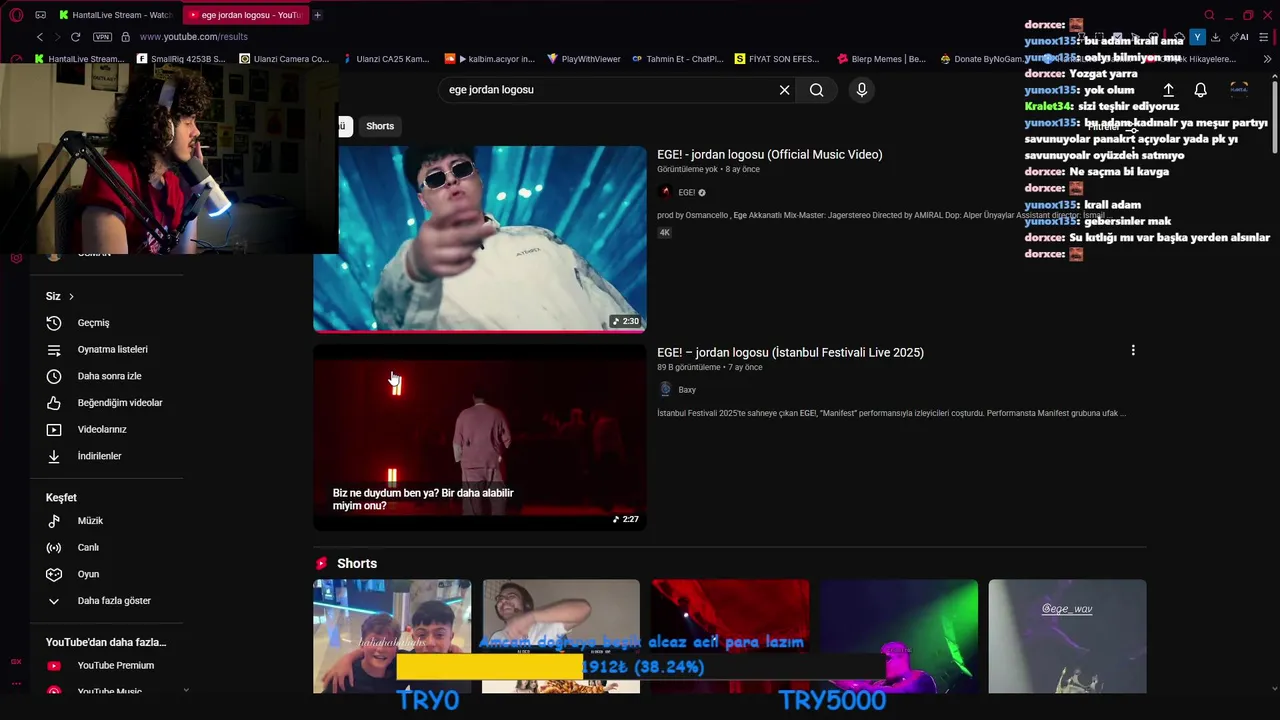Play the EGE! jordan logosu Official Music Video thumbnail
Screen dimensions: 1280x720
(480, 239)
